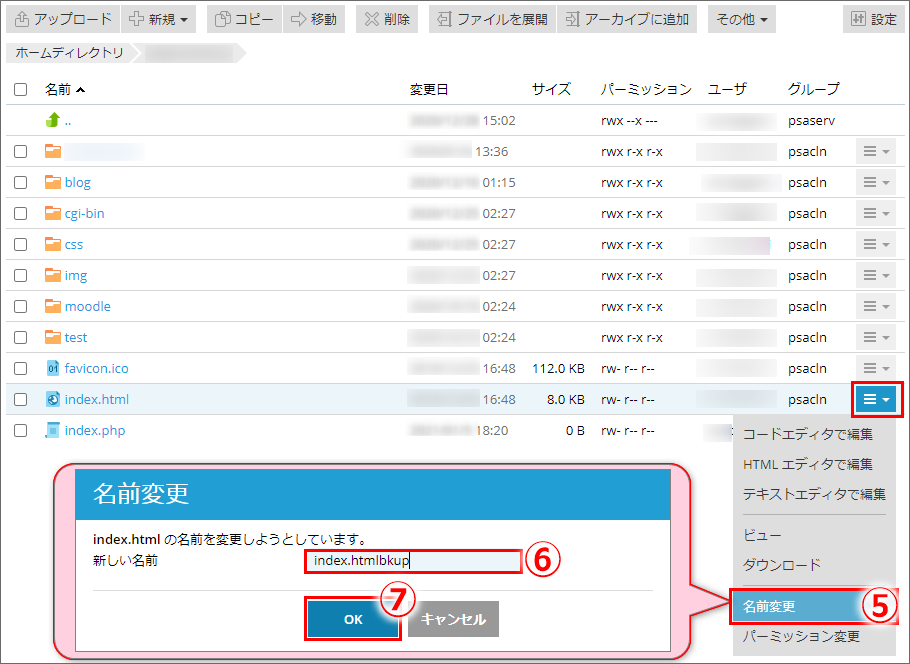Click the index.html globe file icon
This screenshot has height=664, width=910.
53,399
